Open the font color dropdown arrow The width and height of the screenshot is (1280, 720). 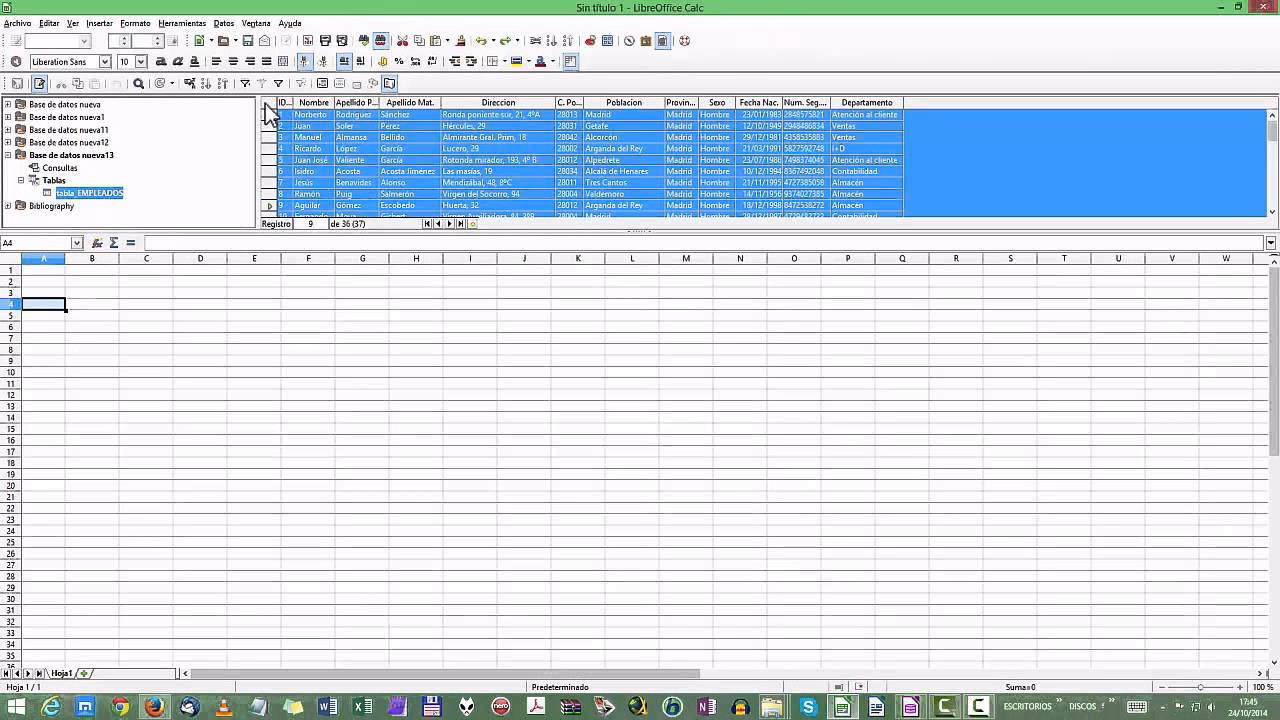point(553,61)
